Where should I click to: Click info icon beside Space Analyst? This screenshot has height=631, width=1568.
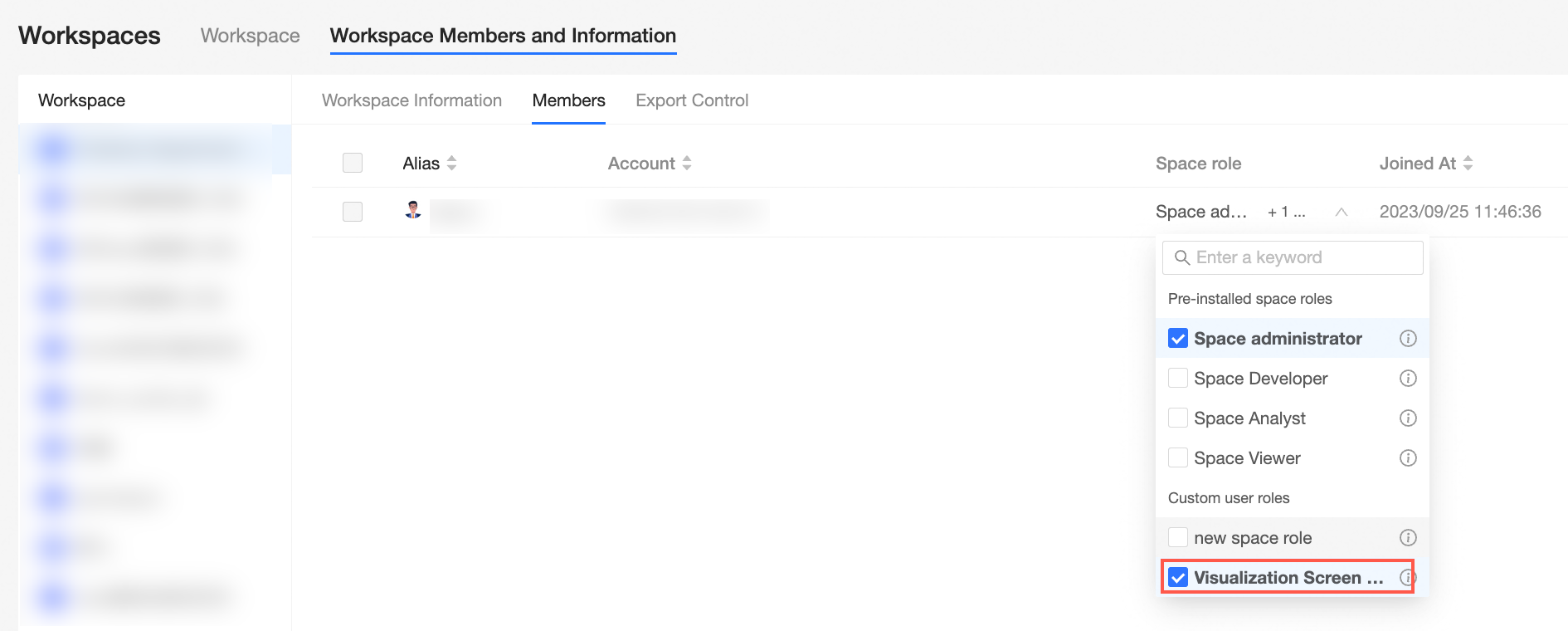point(1408,418)
